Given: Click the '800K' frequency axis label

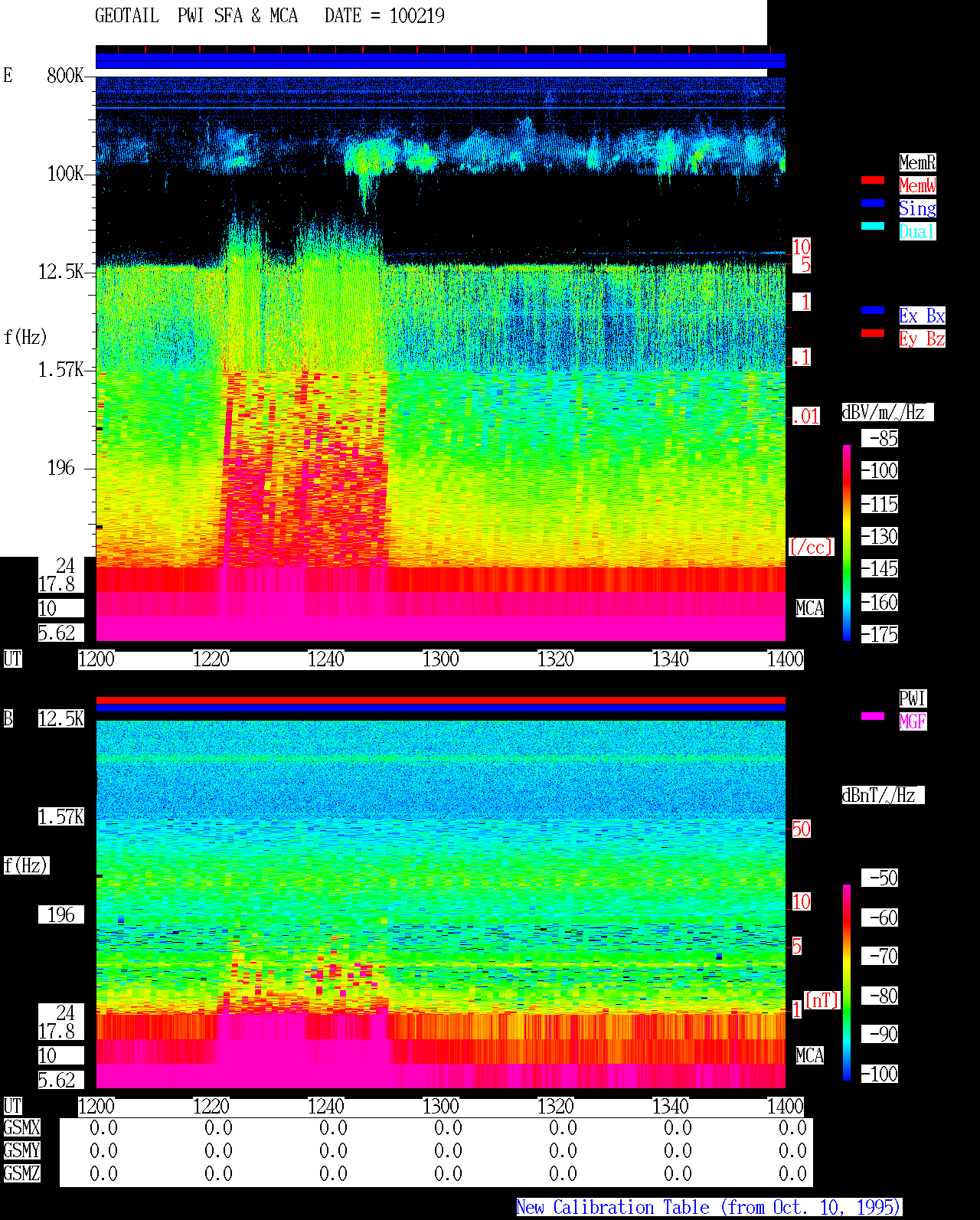Looking at the screenshot, I should click(x=65, y=75).
